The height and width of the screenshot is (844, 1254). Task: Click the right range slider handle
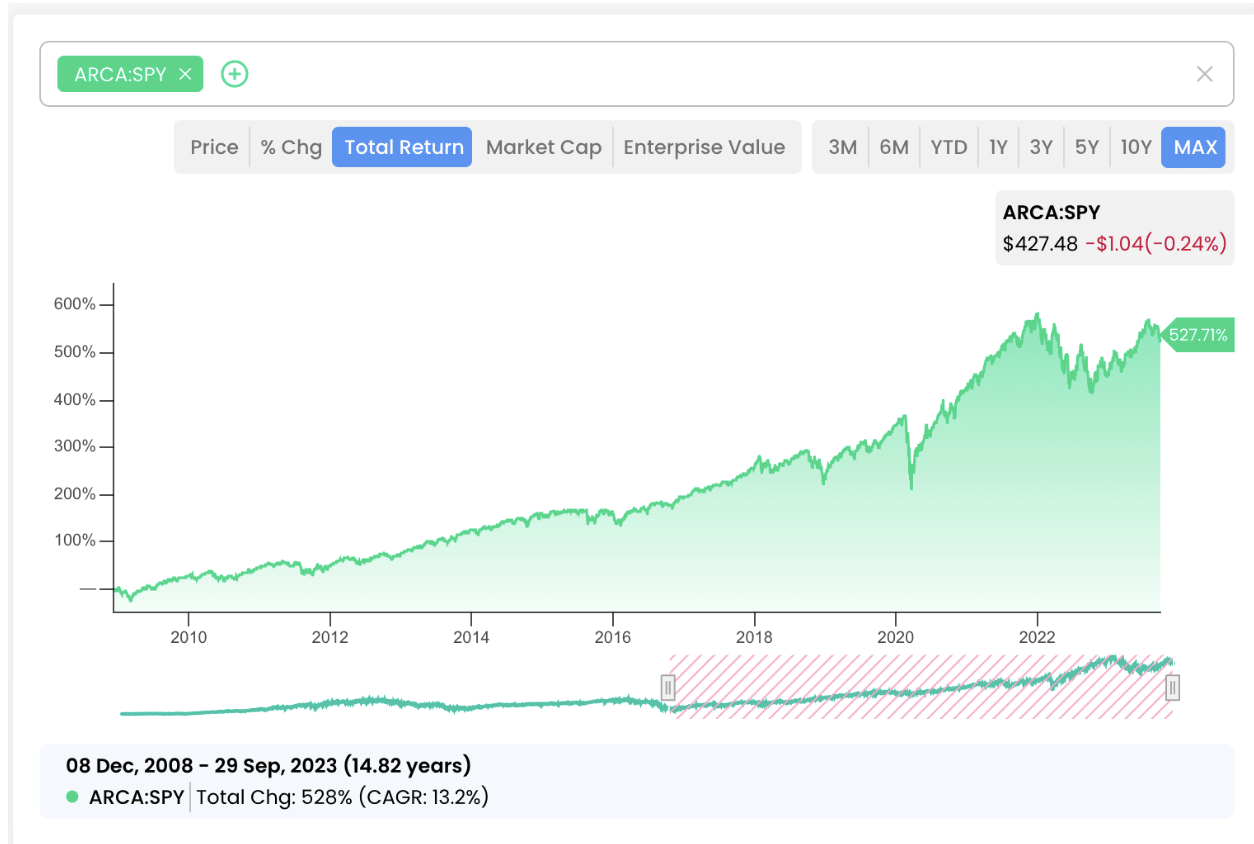1173,687
